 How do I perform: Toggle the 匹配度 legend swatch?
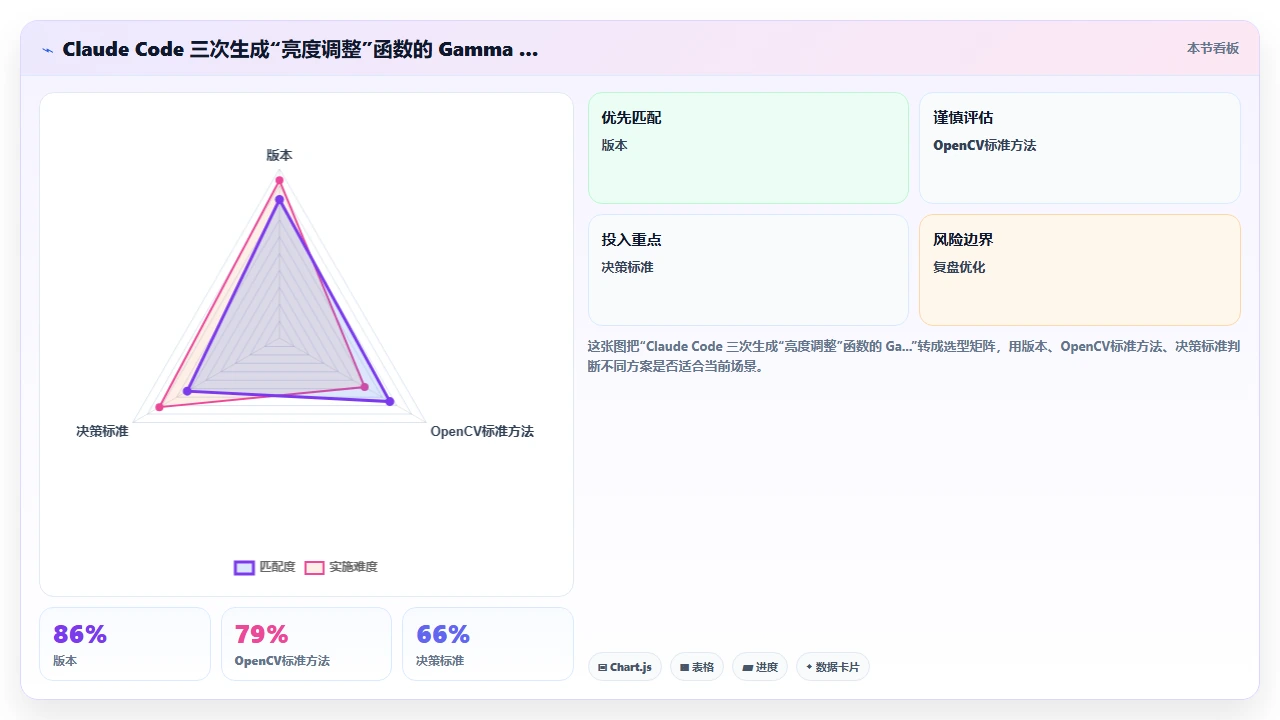tap(244, 567)
